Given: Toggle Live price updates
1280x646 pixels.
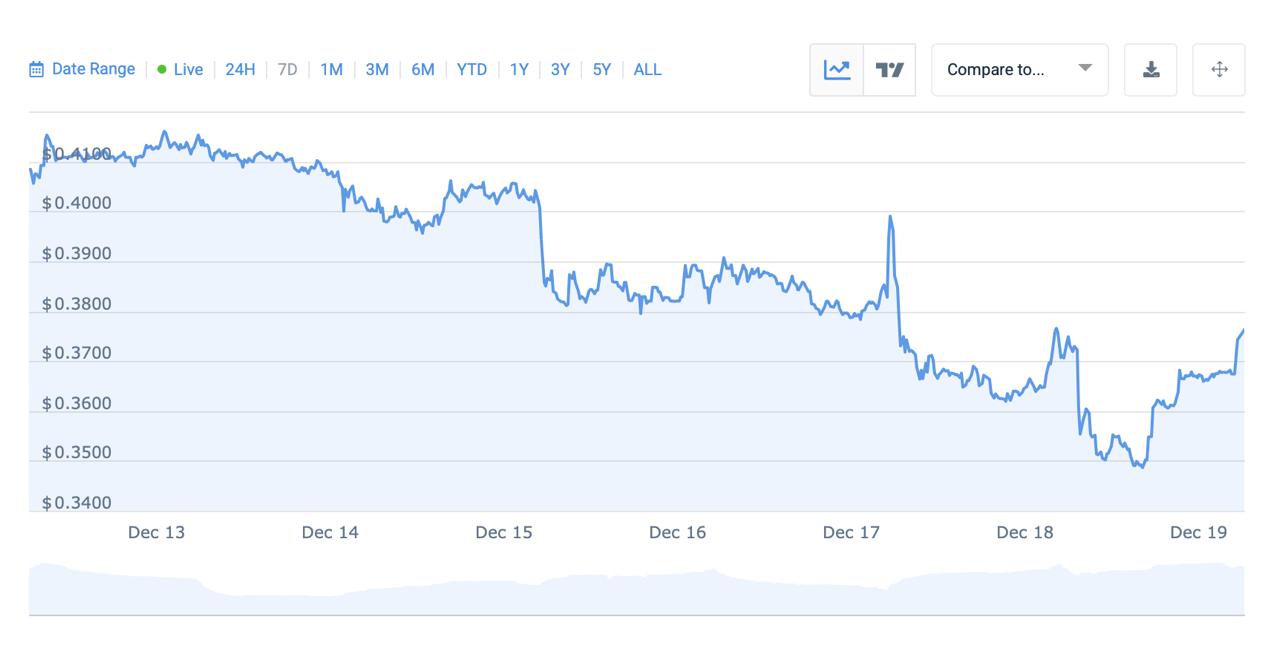Looking at the screenshot, I should (182, 69).
